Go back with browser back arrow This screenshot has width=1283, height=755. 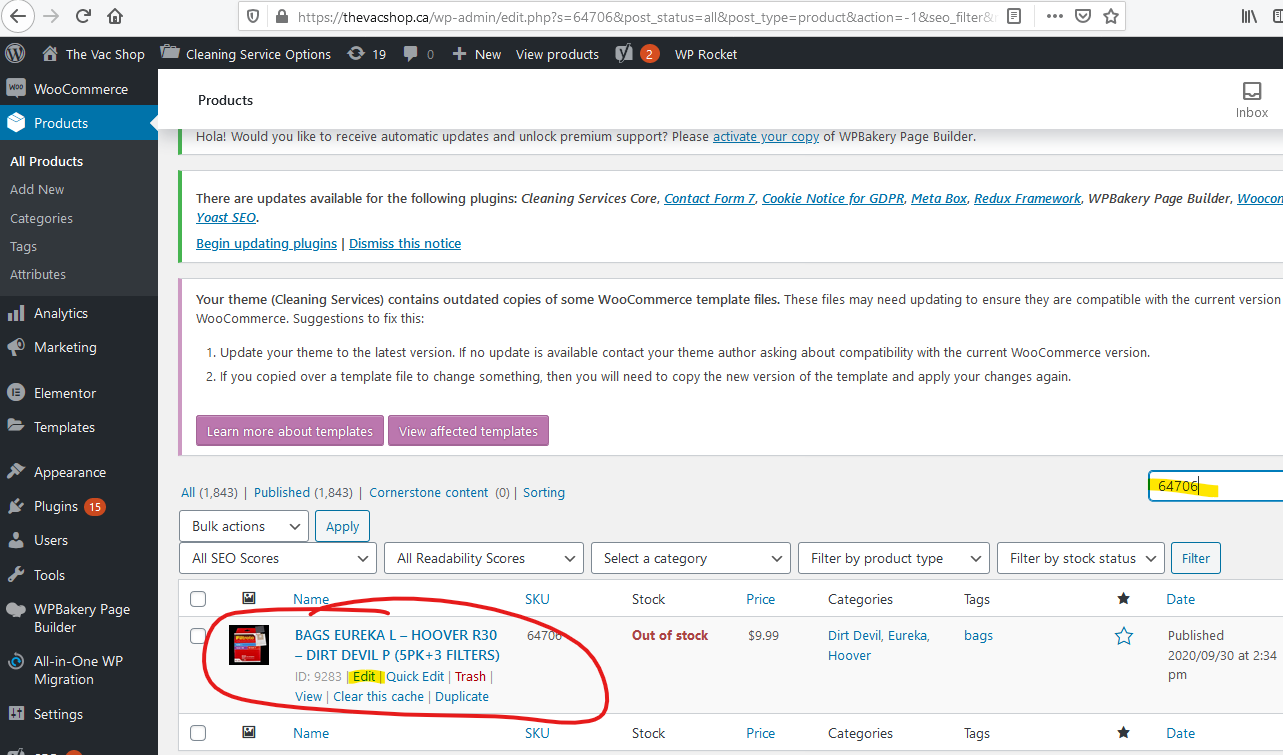[x=19, y=16]
